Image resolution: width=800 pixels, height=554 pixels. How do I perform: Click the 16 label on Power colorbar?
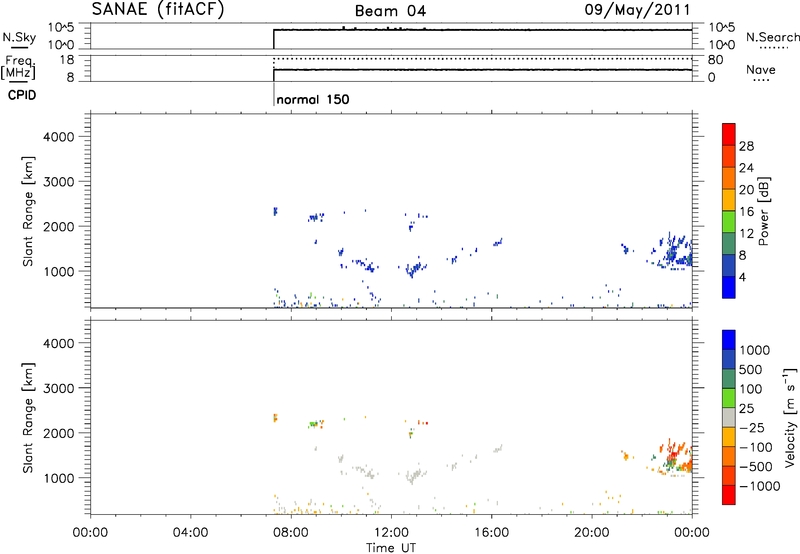(746, 212)
